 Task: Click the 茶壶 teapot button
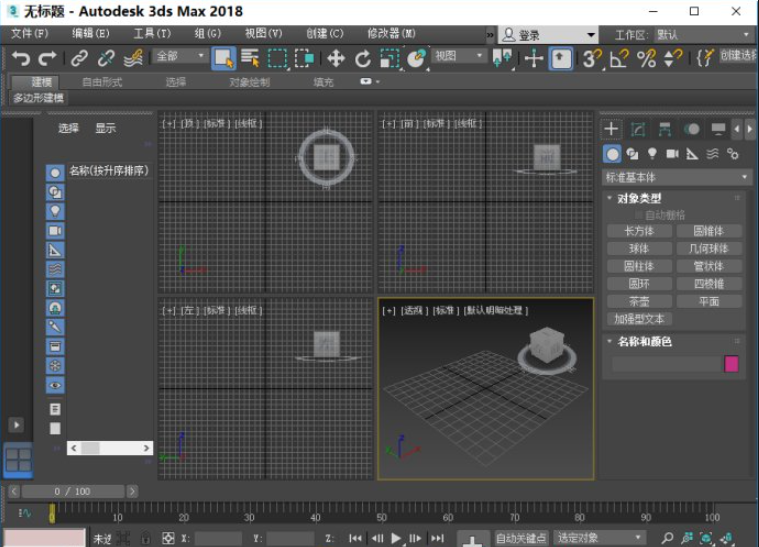coord(639,302)
